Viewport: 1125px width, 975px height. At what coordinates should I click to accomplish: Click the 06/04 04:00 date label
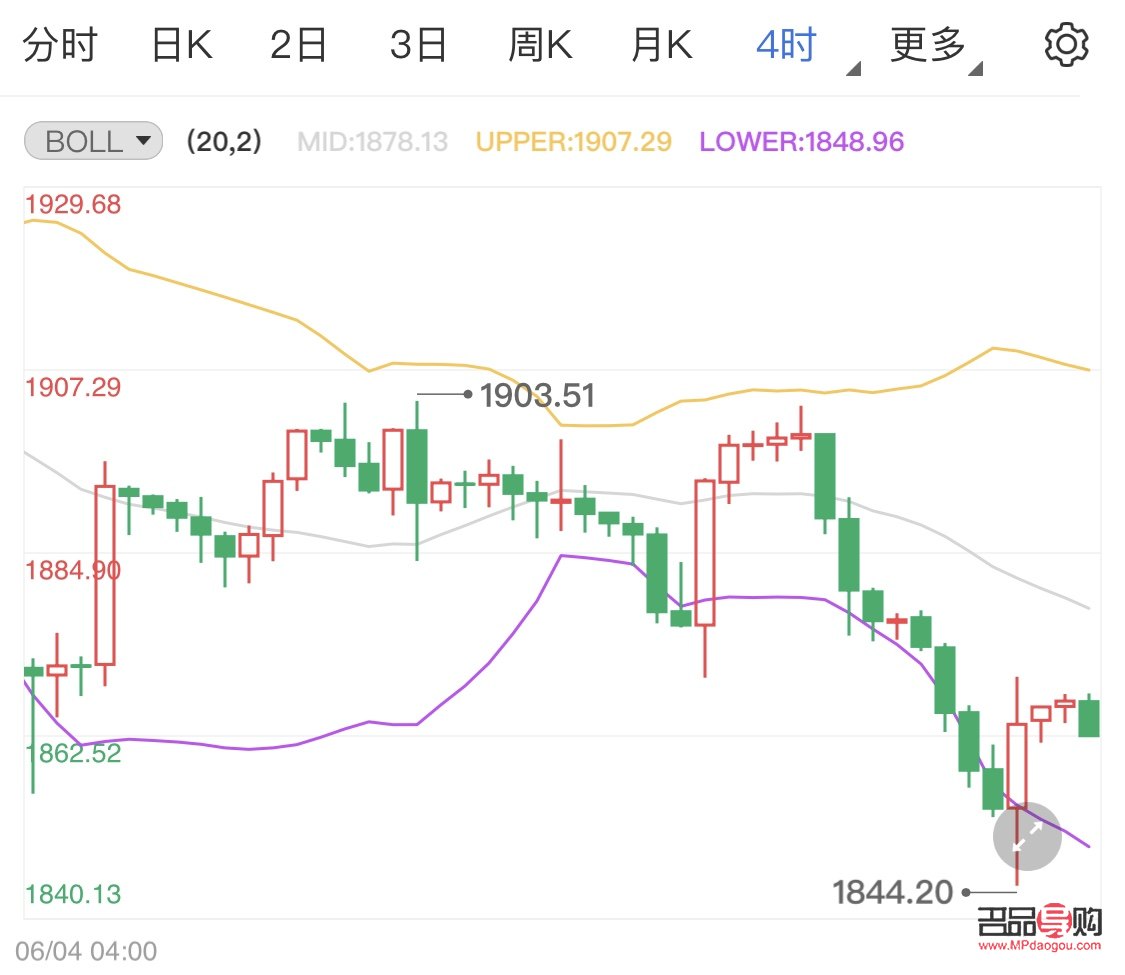pos(86,949)
